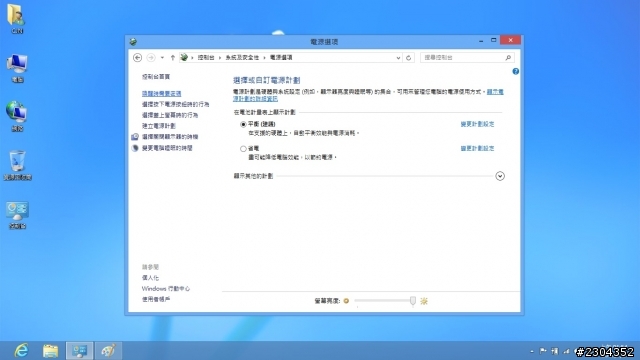Maximize the Power Options window
This screenshot has width=640, height=360.
tap(493, 40)
